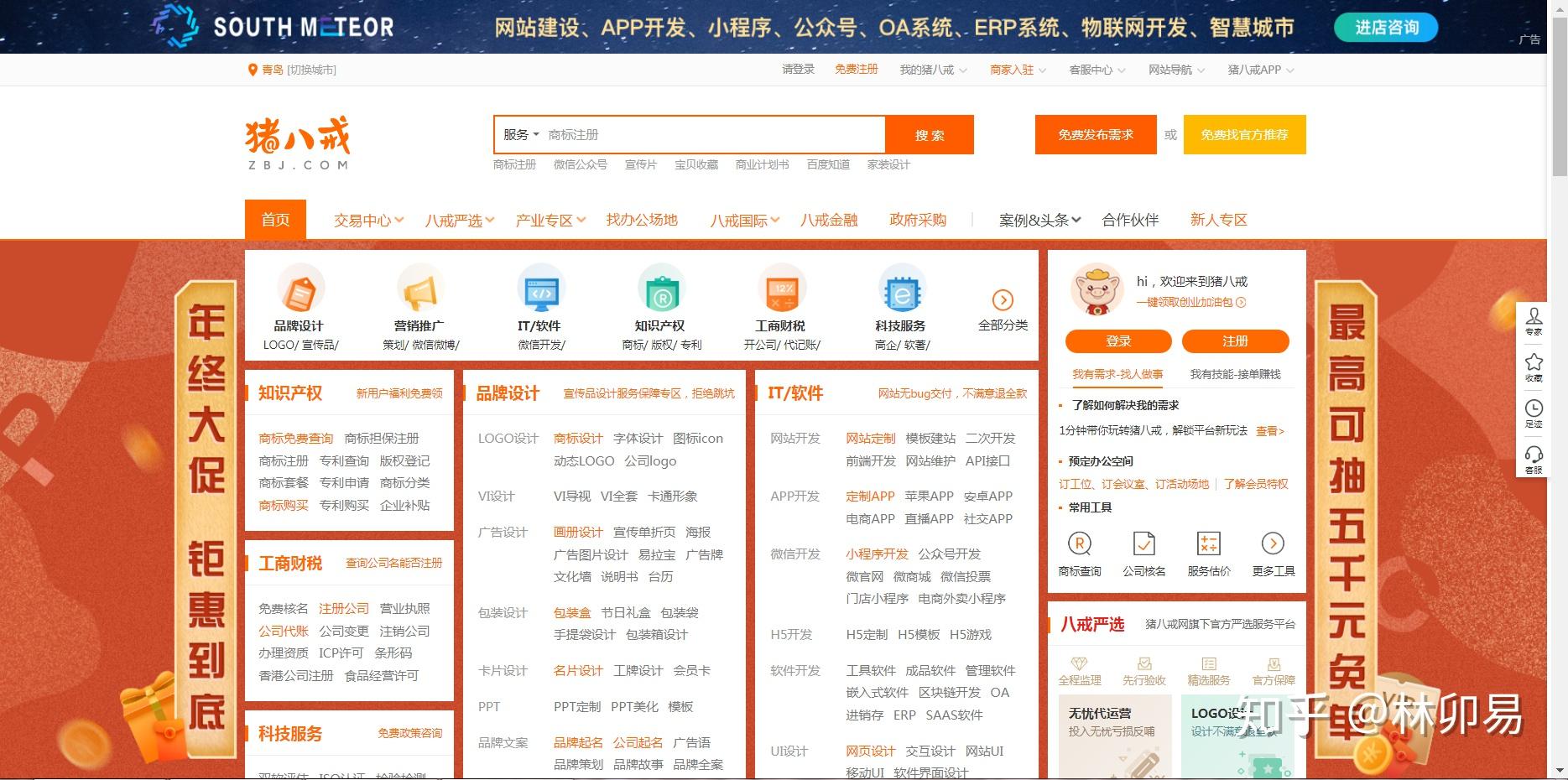This screenshot has height=780, width=1568.
Task: Open the 知识产权 category icon
Action: (660, 289)
